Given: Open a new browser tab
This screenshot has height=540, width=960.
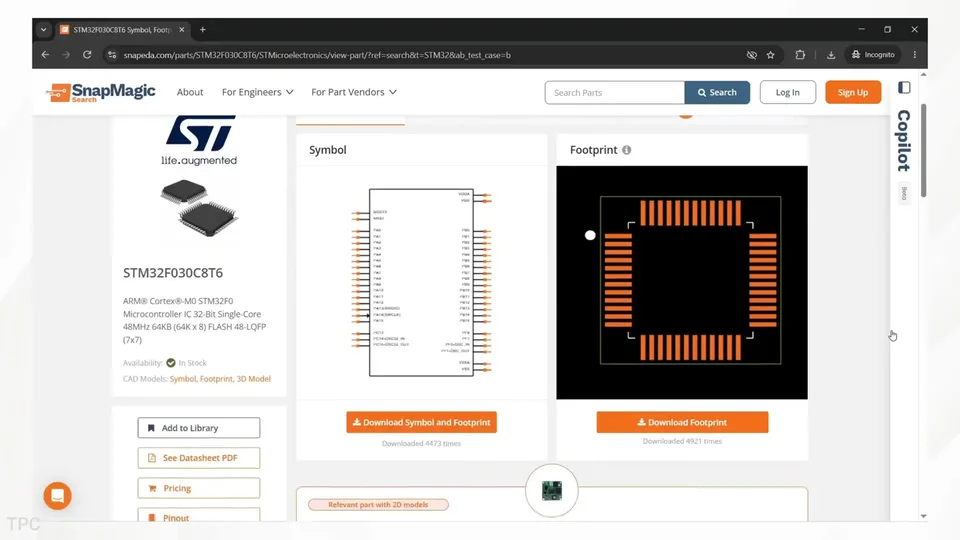Looking at the screenshot, I should [203, 29].
